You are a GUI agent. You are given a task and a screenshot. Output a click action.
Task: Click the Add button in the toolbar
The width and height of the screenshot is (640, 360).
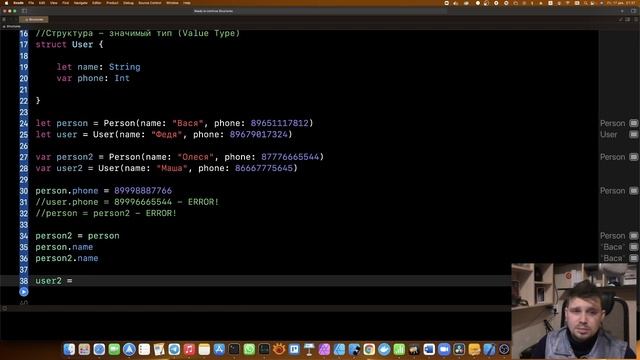point(622,11)
